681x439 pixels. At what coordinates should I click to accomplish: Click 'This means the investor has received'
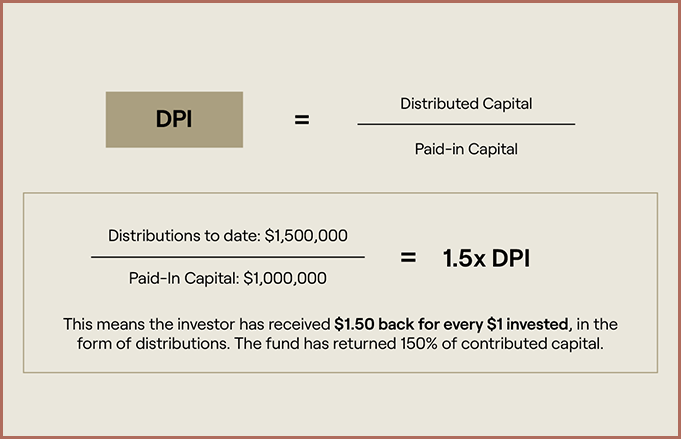(197, 323)
